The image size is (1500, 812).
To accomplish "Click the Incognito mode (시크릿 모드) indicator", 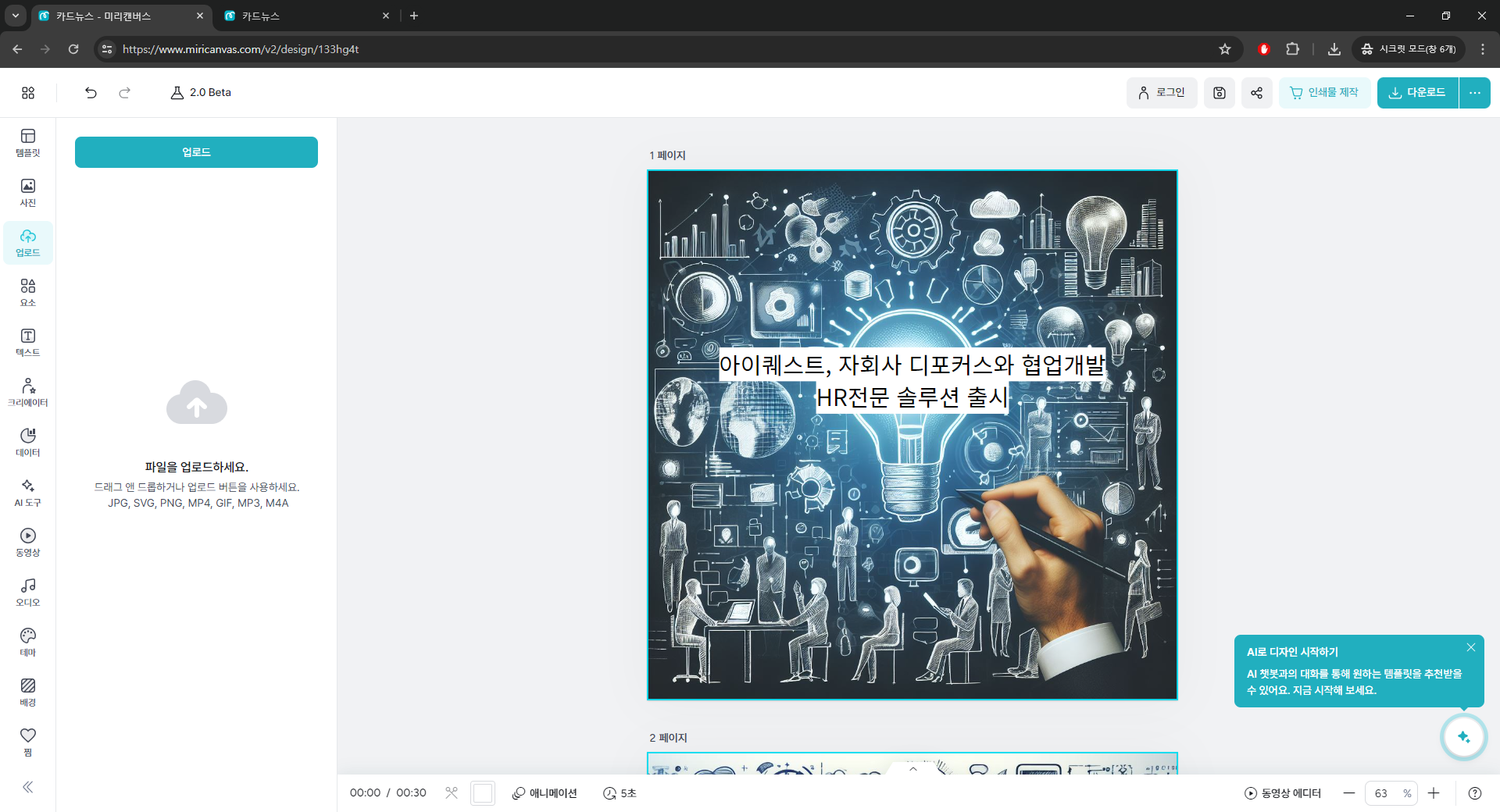I will [1409, 49].
